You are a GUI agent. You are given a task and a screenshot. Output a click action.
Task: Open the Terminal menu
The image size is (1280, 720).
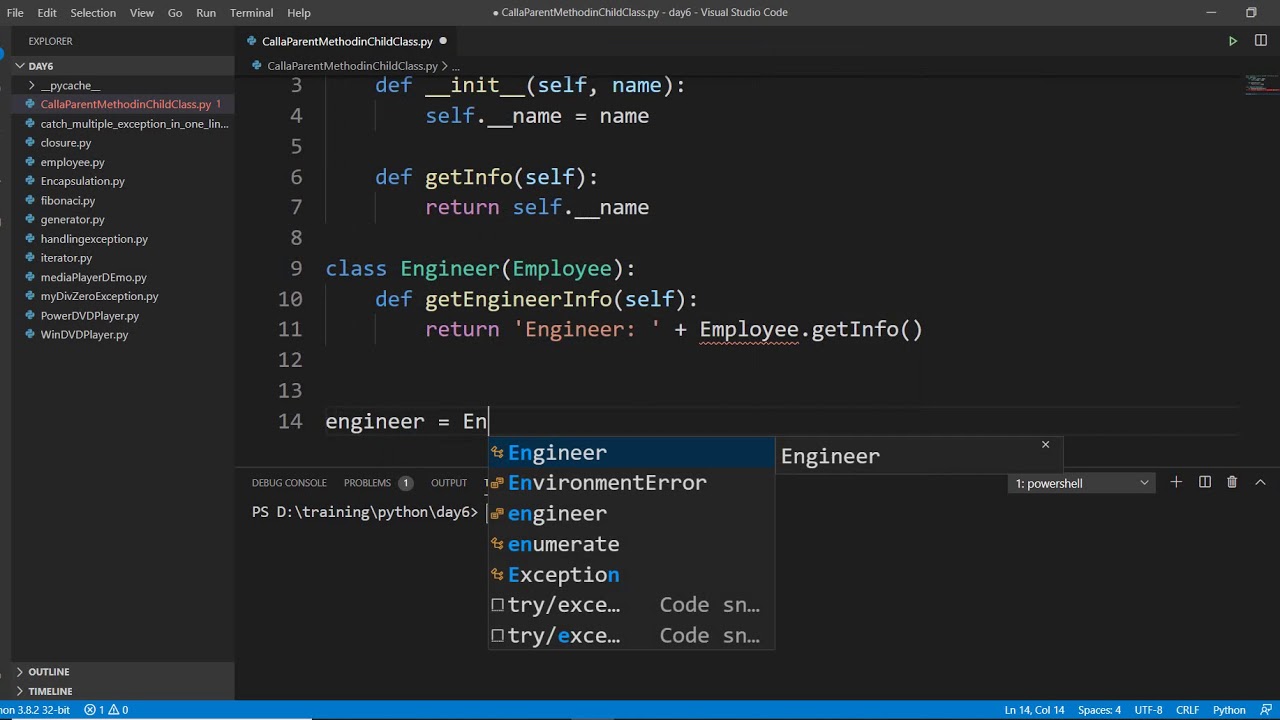pyautogui.click(x=251, y=12)
